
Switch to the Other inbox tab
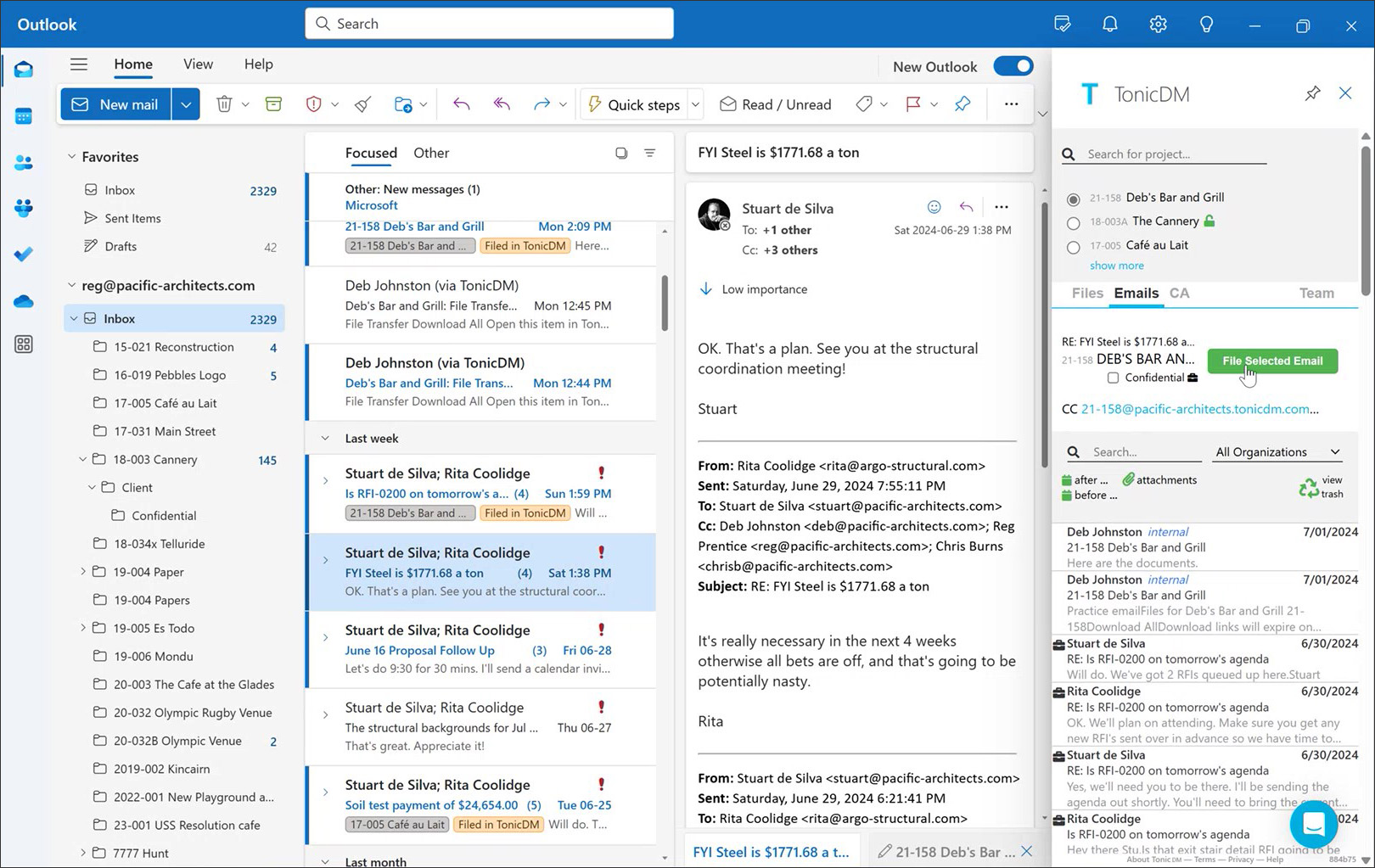point(431,153)
